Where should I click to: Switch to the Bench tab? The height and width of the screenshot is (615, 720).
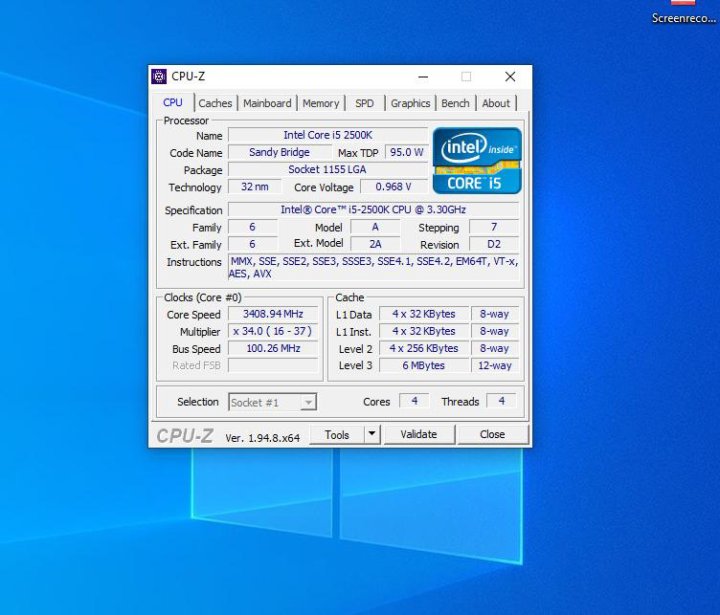tap(455, 103)
